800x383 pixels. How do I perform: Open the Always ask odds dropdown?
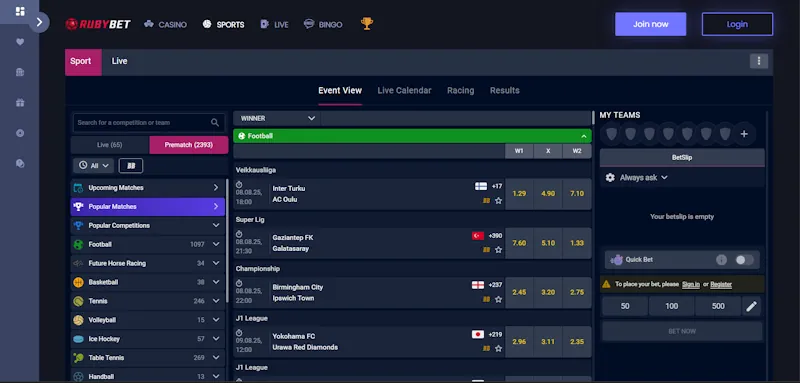coord(643,177)
